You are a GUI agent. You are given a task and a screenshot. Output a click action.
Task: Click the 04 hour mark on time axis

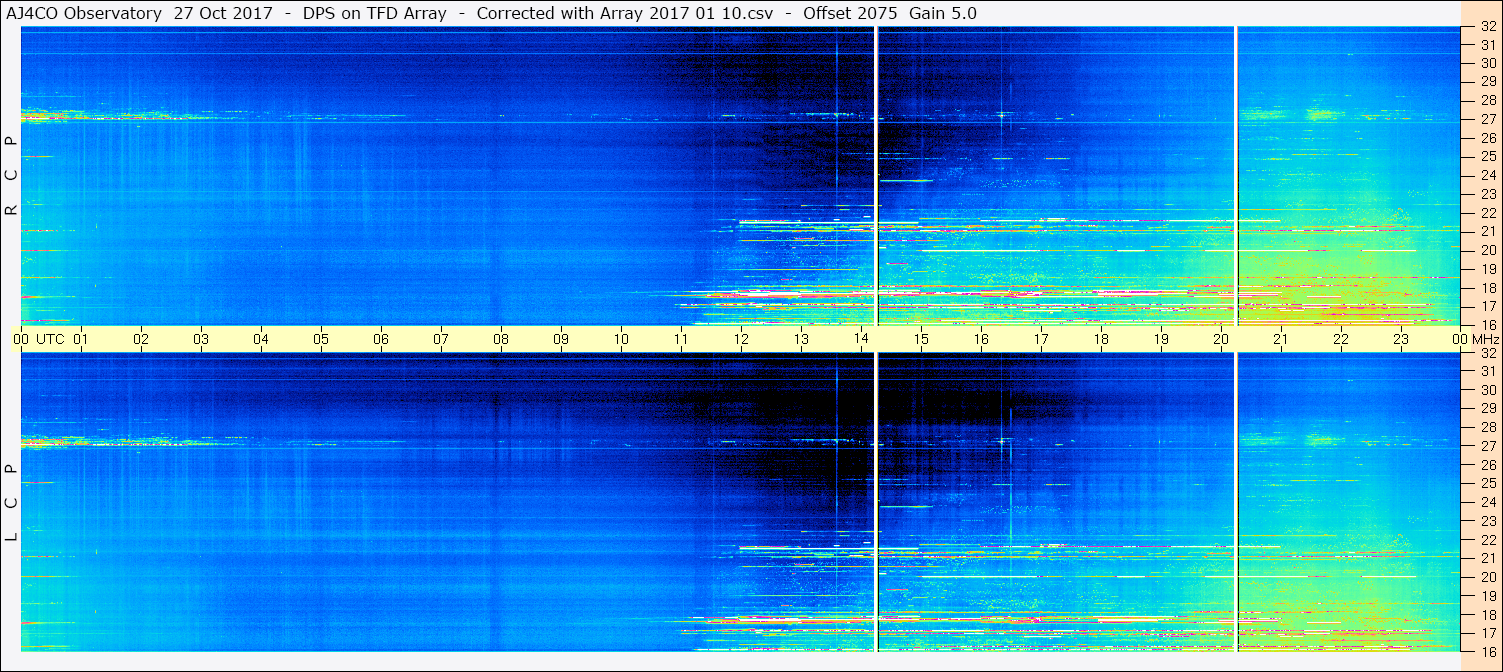[261, 339]
